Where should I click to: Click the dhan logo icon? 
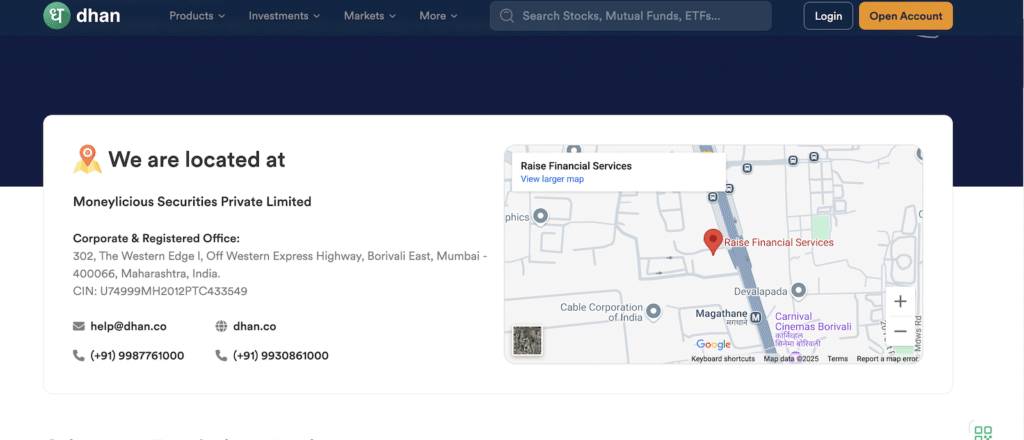(x=57, y=16)
